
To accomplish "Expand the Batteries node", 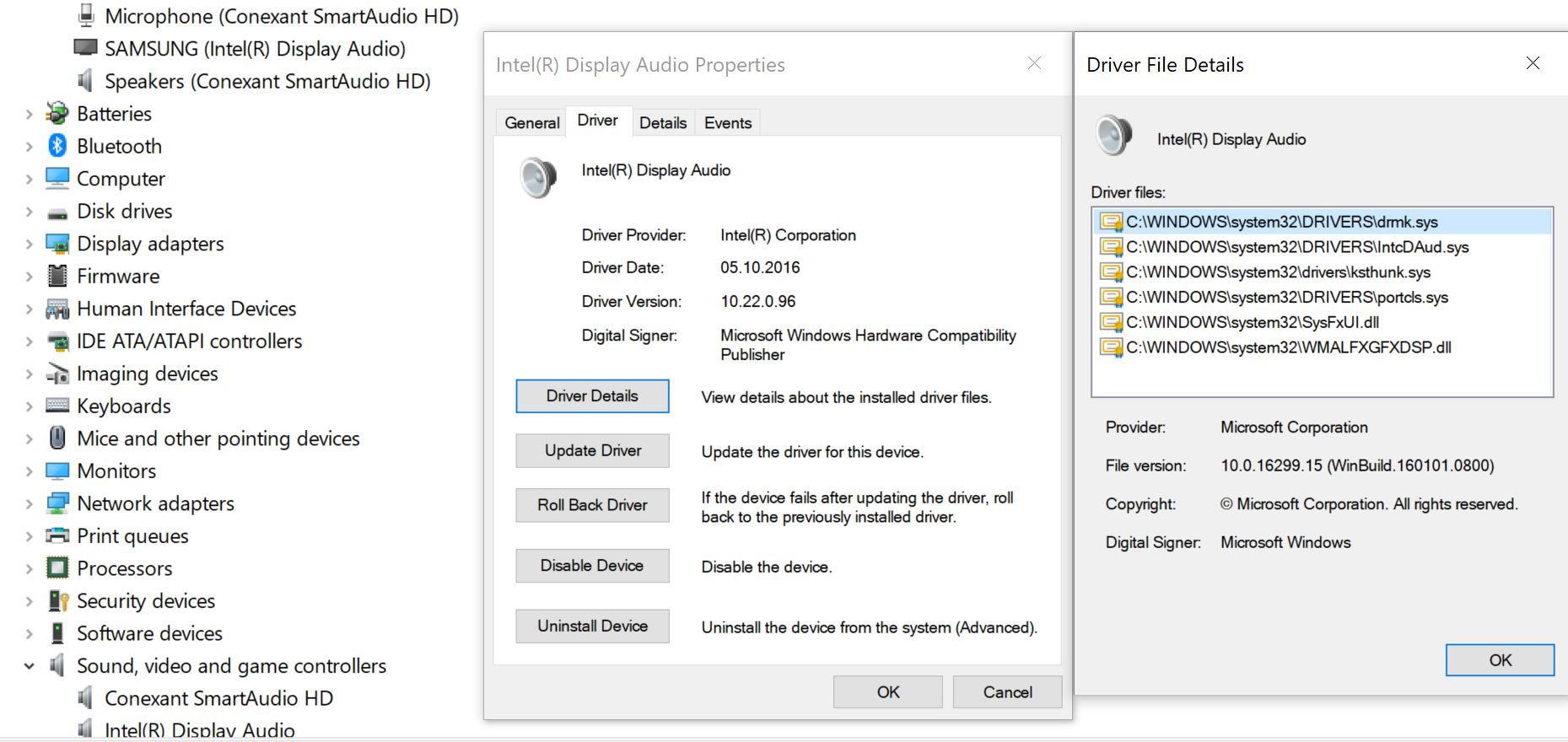I will pyautogui.click(x=29, y=114).
